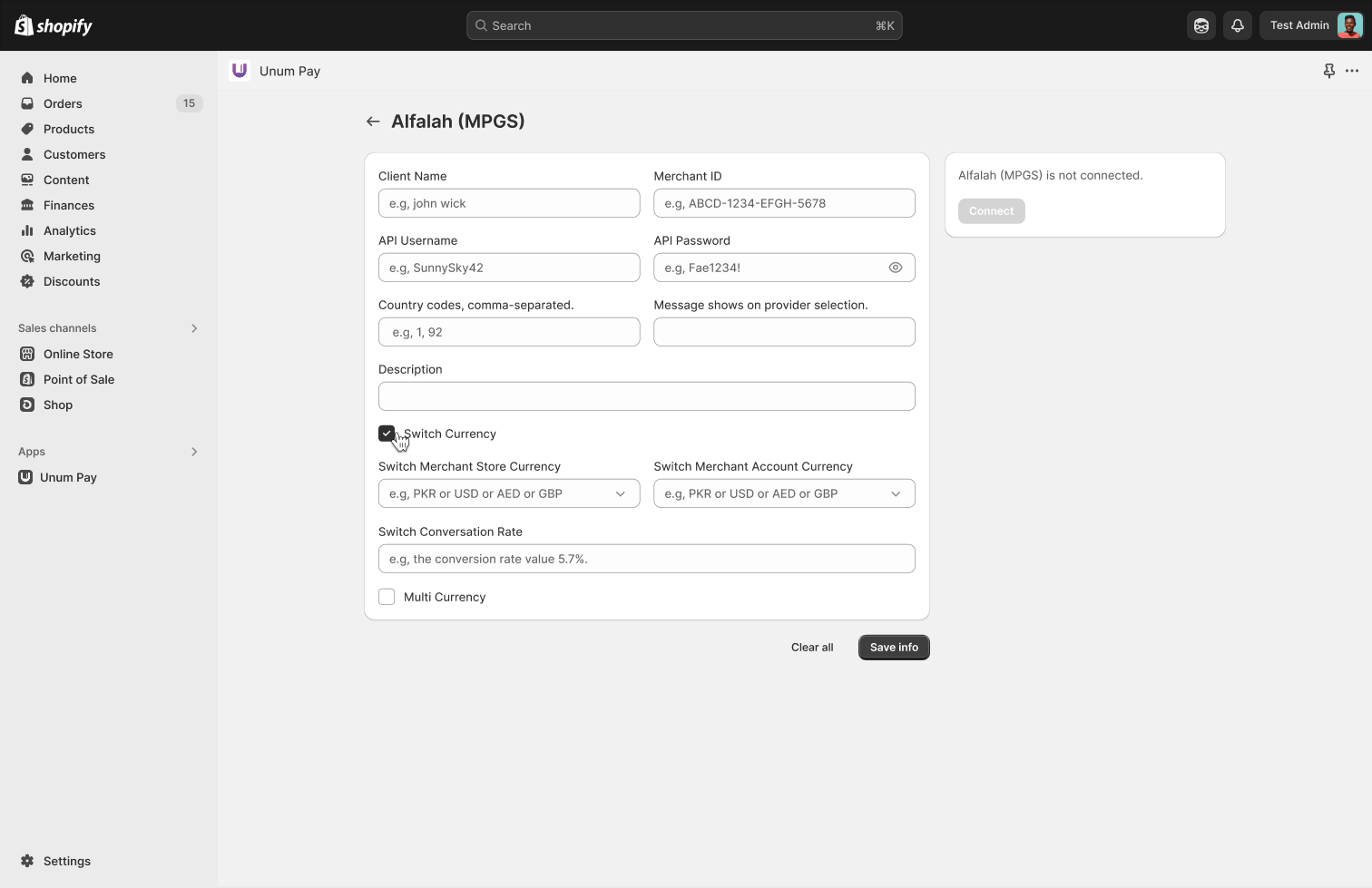Viewport: 1372px width, 888px height.
Task: Open Settings via the gear icon
Action: coord(27,861)
